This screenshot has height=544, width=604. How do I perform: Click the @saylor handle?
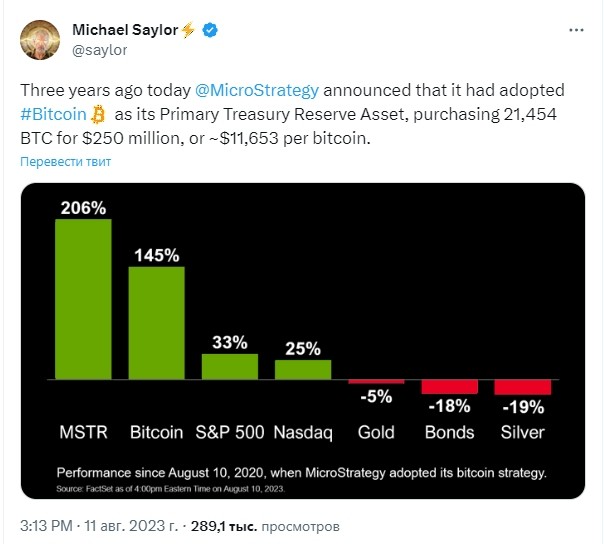pyautogui.click(x=99, y=50)
